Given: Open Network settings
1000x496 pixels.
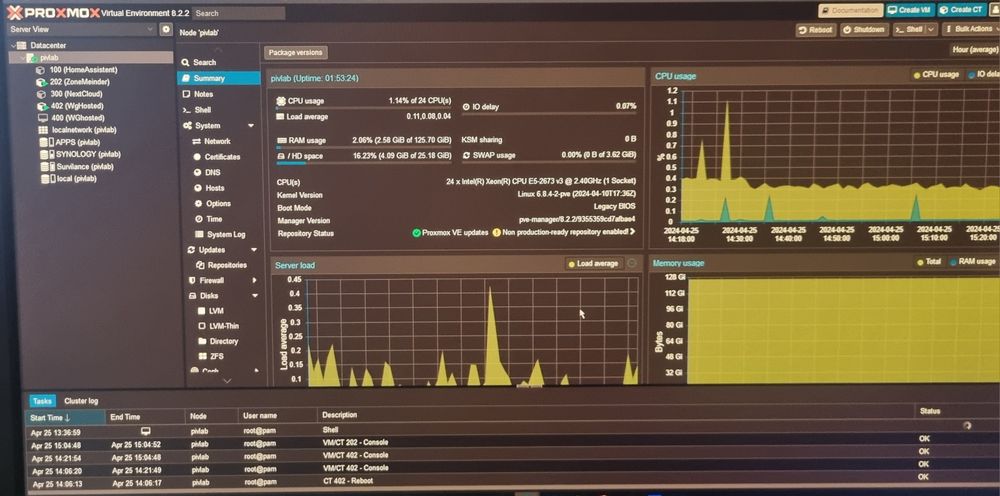Looking at the screenshot, I should (217, 141).
